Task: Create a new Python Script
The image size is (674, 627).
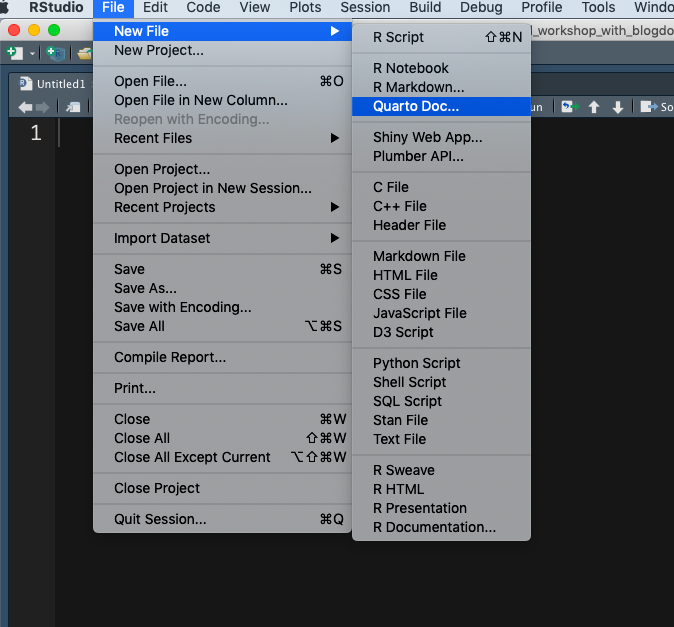Action: [441, 363]
